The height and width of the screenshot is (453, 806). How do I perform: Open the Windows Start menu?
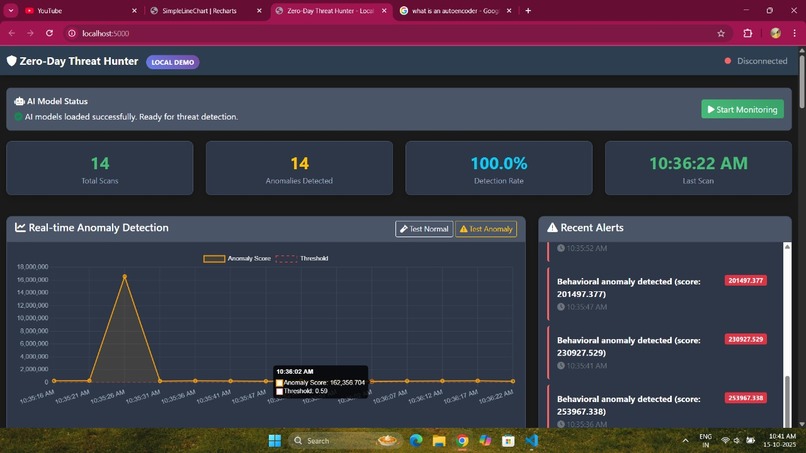coord(275,441)
